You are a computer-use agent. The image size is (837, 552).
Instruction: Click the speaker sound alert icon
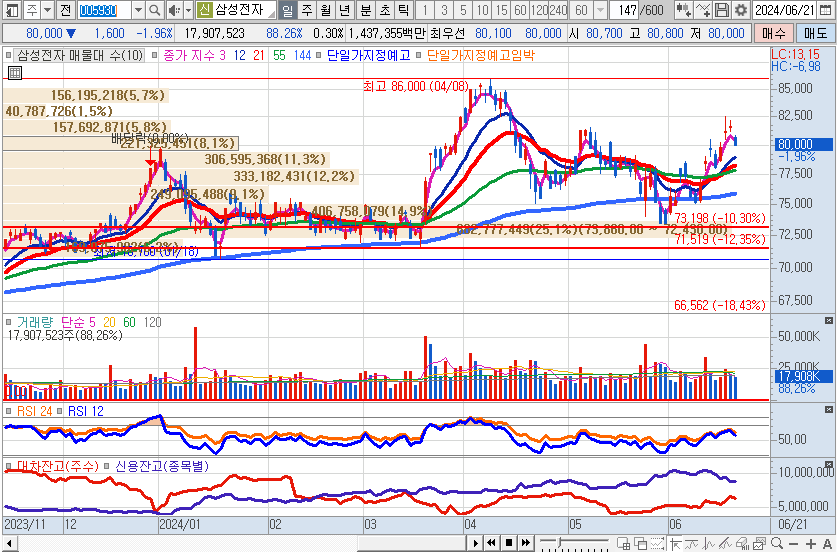[x=174, y=10]
